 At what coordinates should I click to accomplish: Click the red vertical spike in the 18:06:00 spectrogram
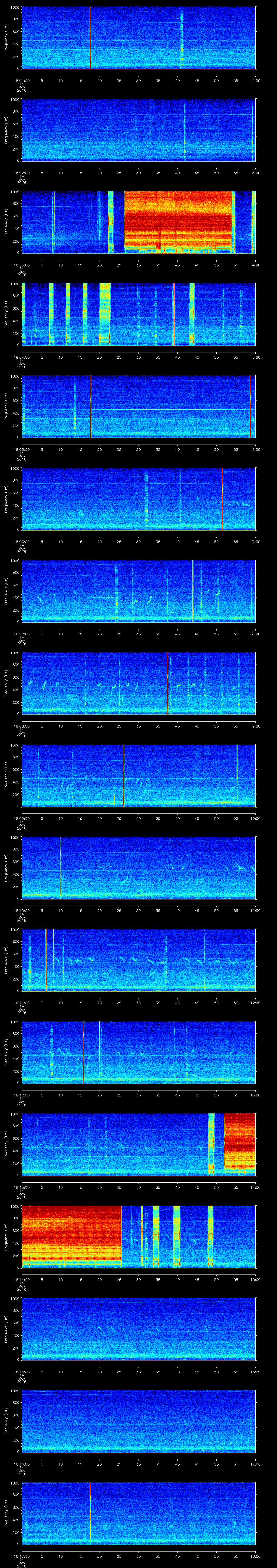coord(222,499)
